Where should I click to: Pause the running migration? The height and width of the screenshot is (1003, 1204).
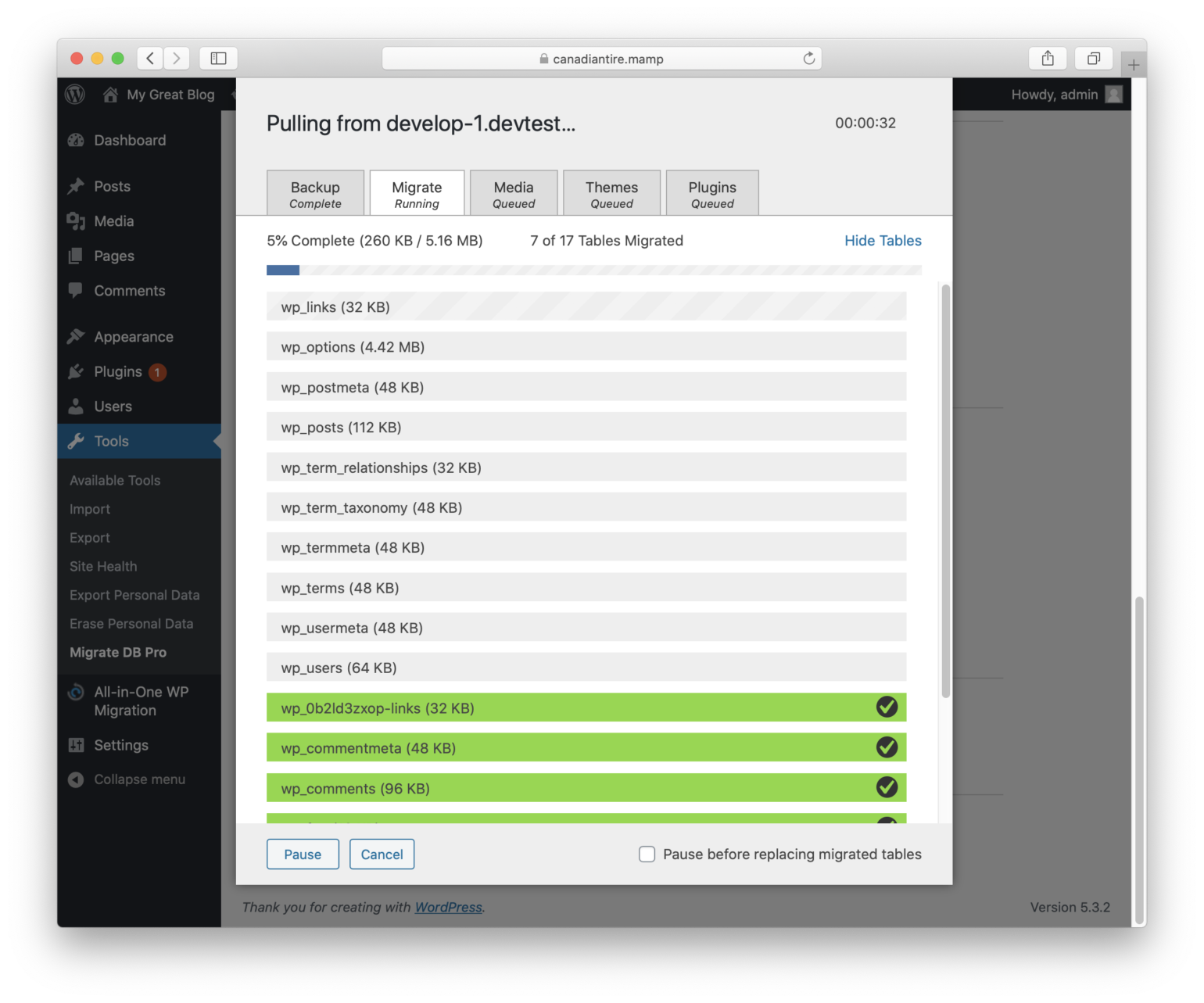(303, 854)
